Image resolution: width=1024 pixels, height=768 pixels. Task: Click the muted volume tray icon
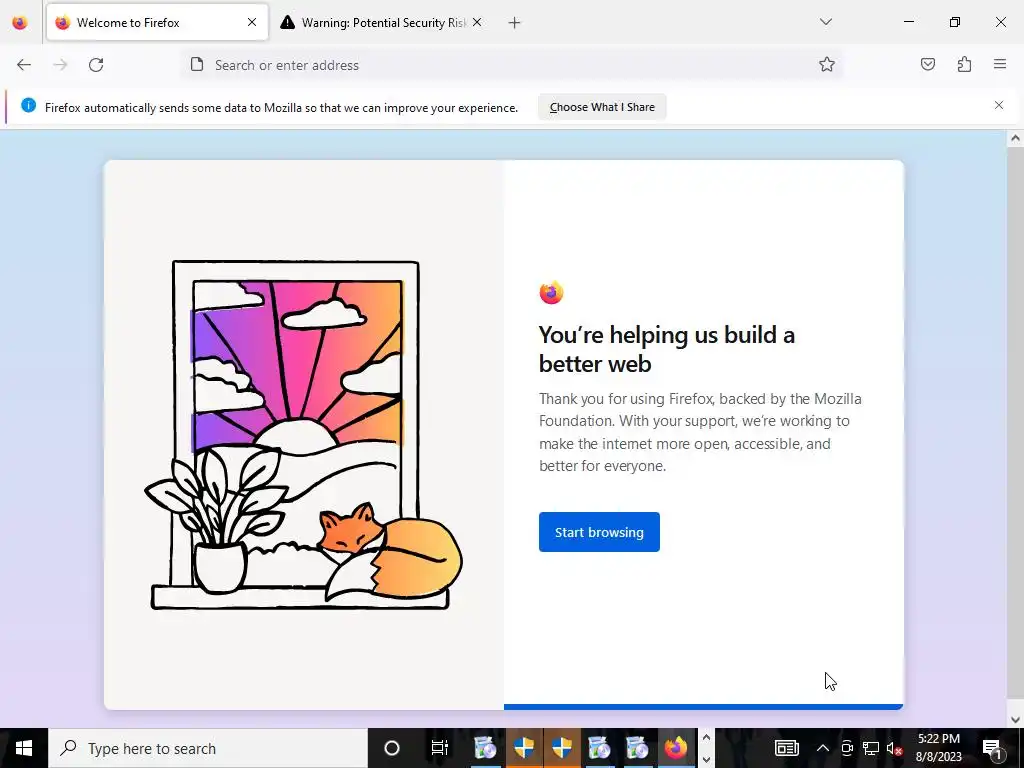895,748
